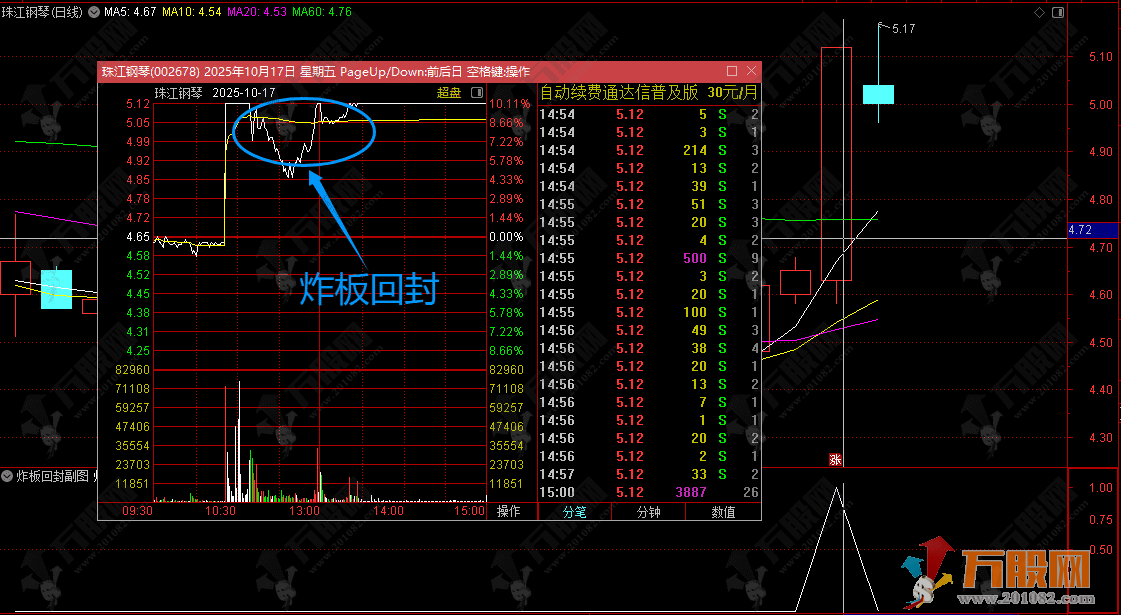Click the blue 4.72 price tag on axis
1121x615 pixels.
(1092, 230)
